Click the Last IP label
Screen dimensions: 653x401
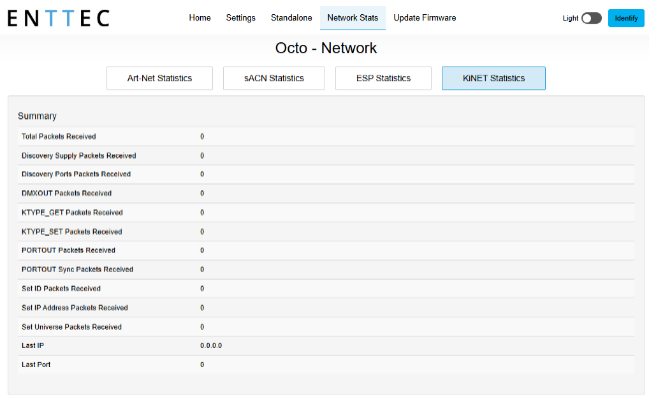(32, 346)
